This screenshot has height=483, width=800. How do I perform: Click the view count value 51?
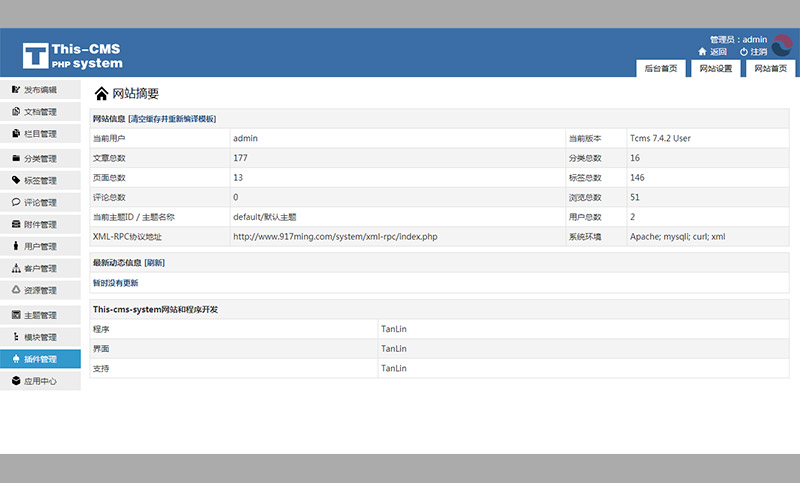[635, 197]
